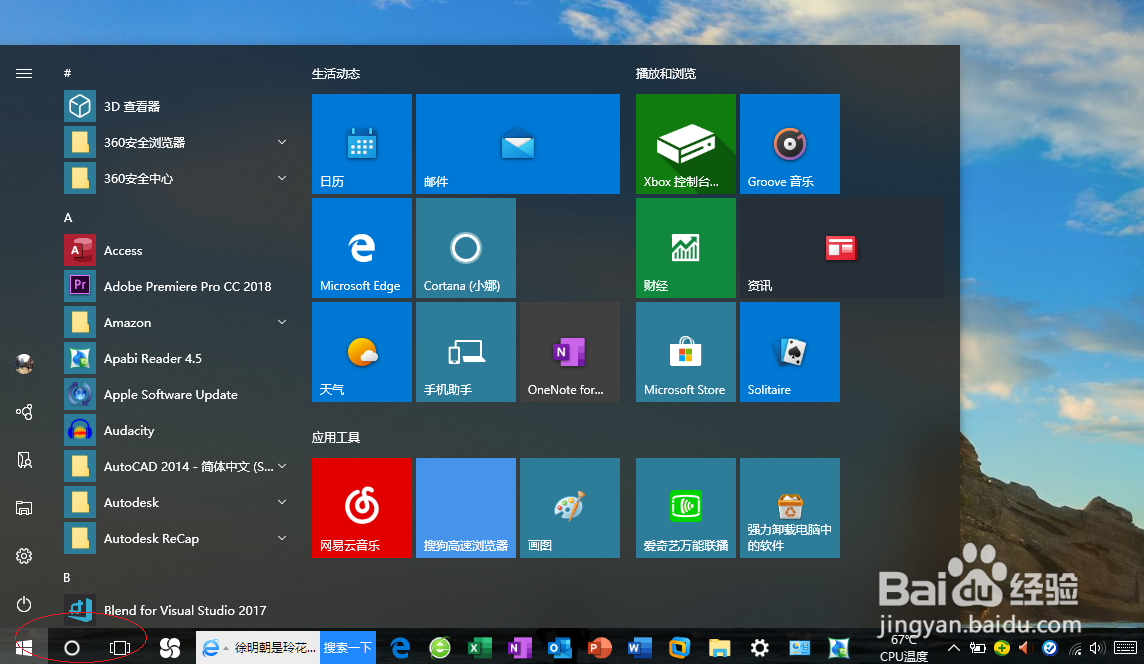Screen dimensions: 1144x664
Task: Launch Access from the app list
Action: point(175,250)
